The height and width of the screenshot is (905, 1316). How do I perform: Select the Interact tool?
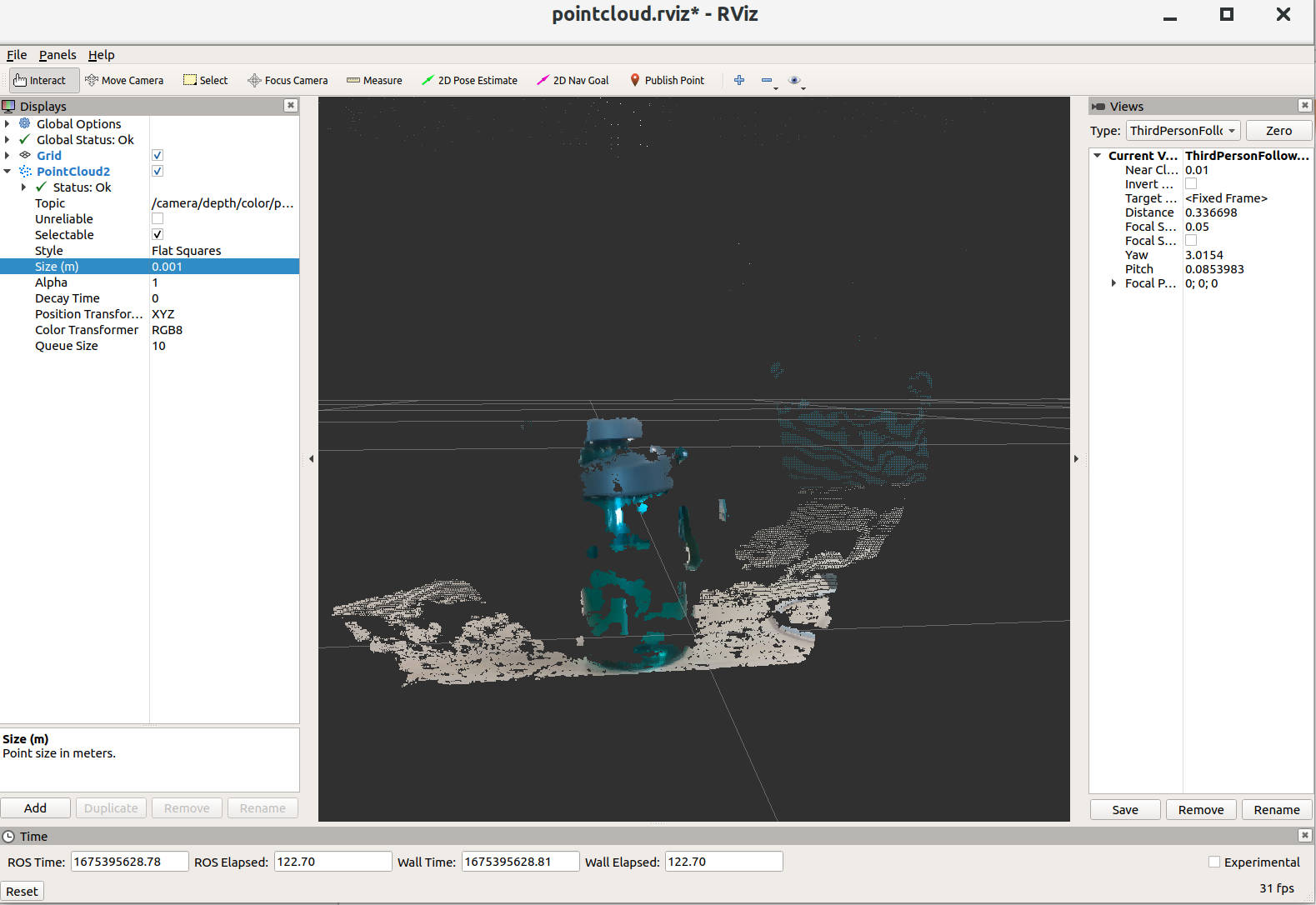click(x=40, y=81)
